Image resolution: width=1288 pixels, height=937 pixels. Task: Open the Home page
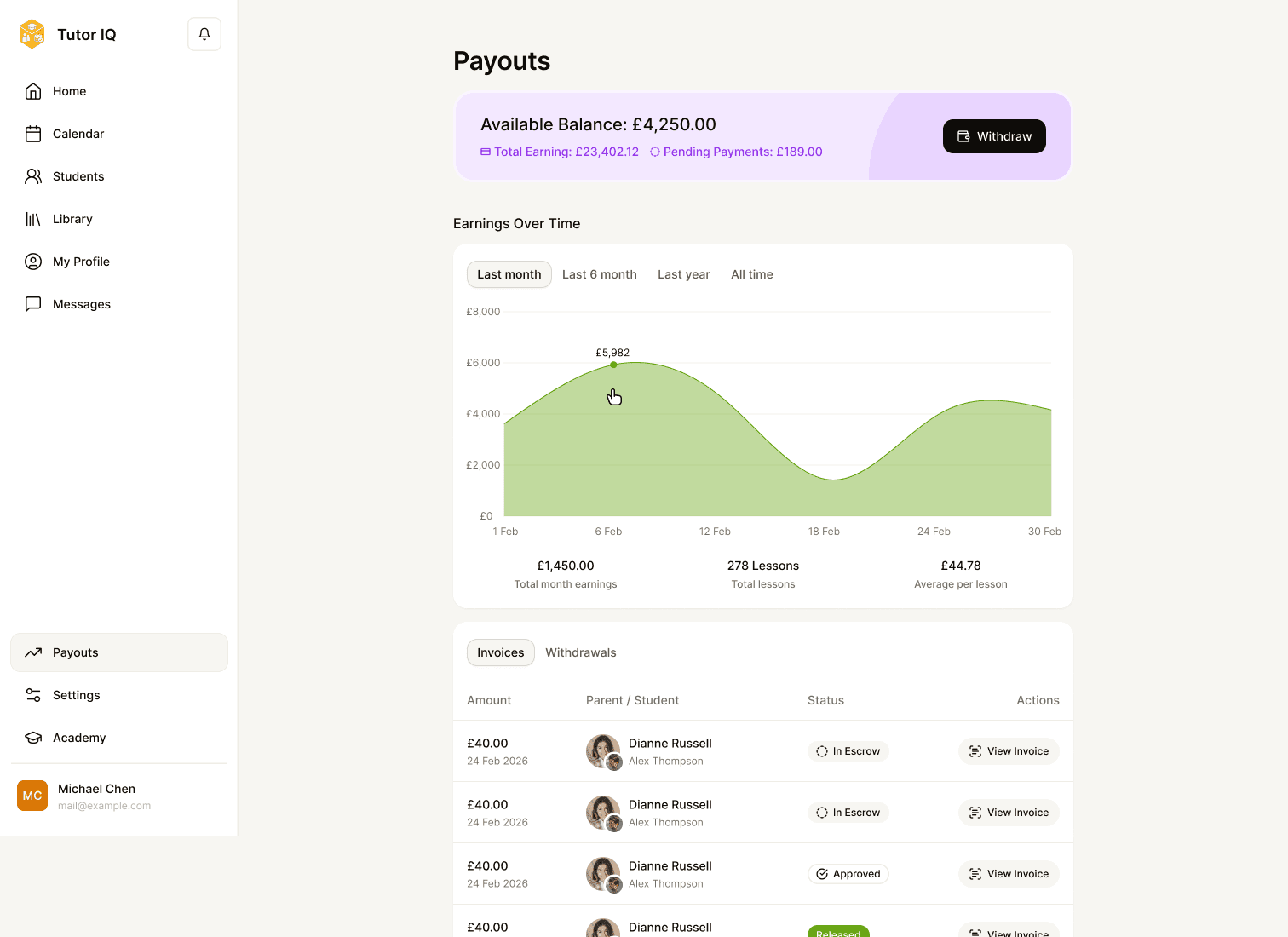pyautogui.click(x=119, y=91)
